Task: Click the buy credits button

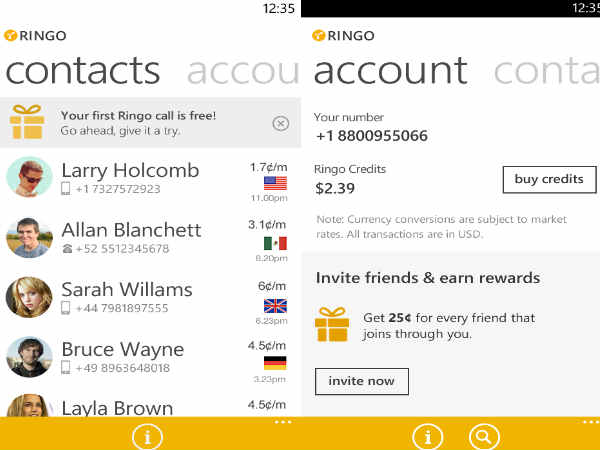Action: 549,179
